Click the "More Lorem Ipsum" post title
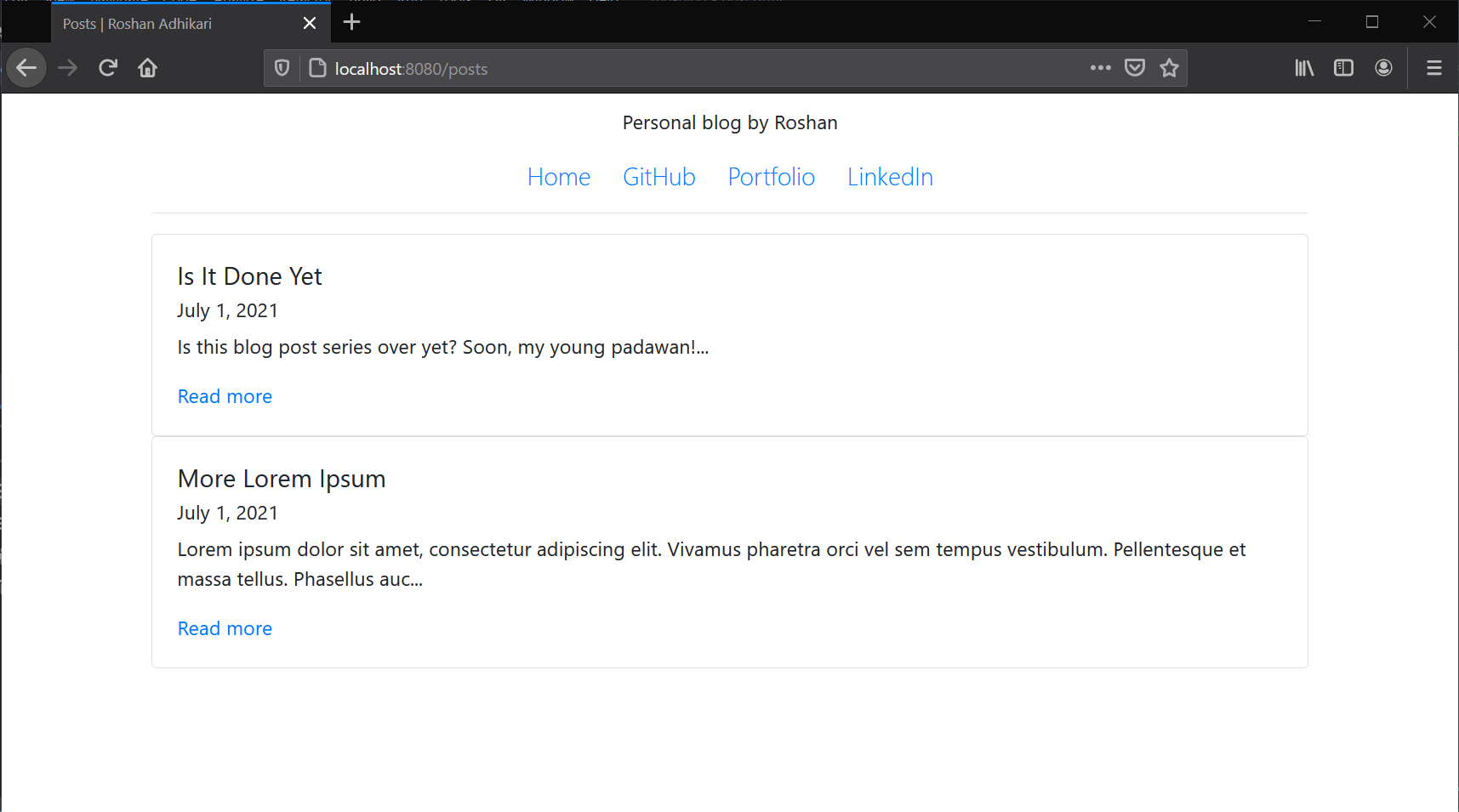The width and height of the screenshot is (1459, 812). point(282,479)
